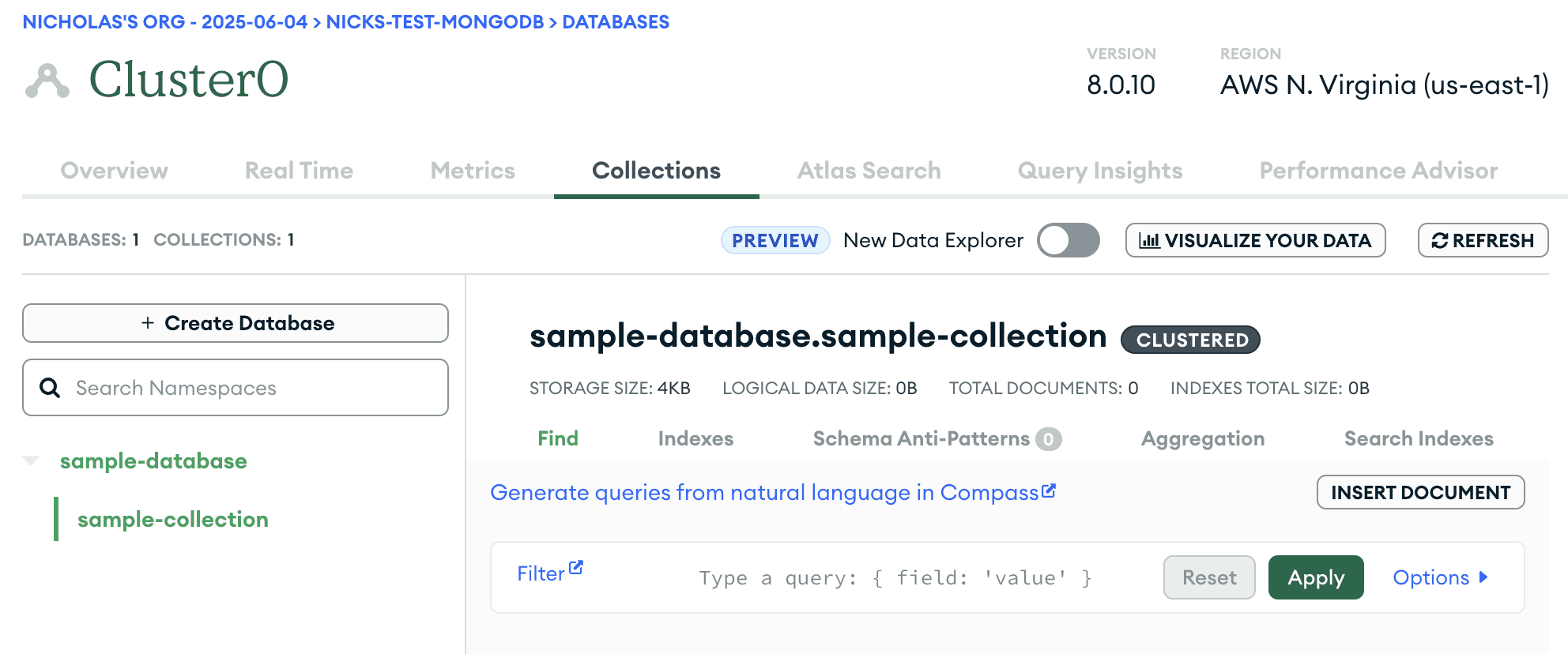Click the external link icon next to Compass

[x=1049, y=490]
